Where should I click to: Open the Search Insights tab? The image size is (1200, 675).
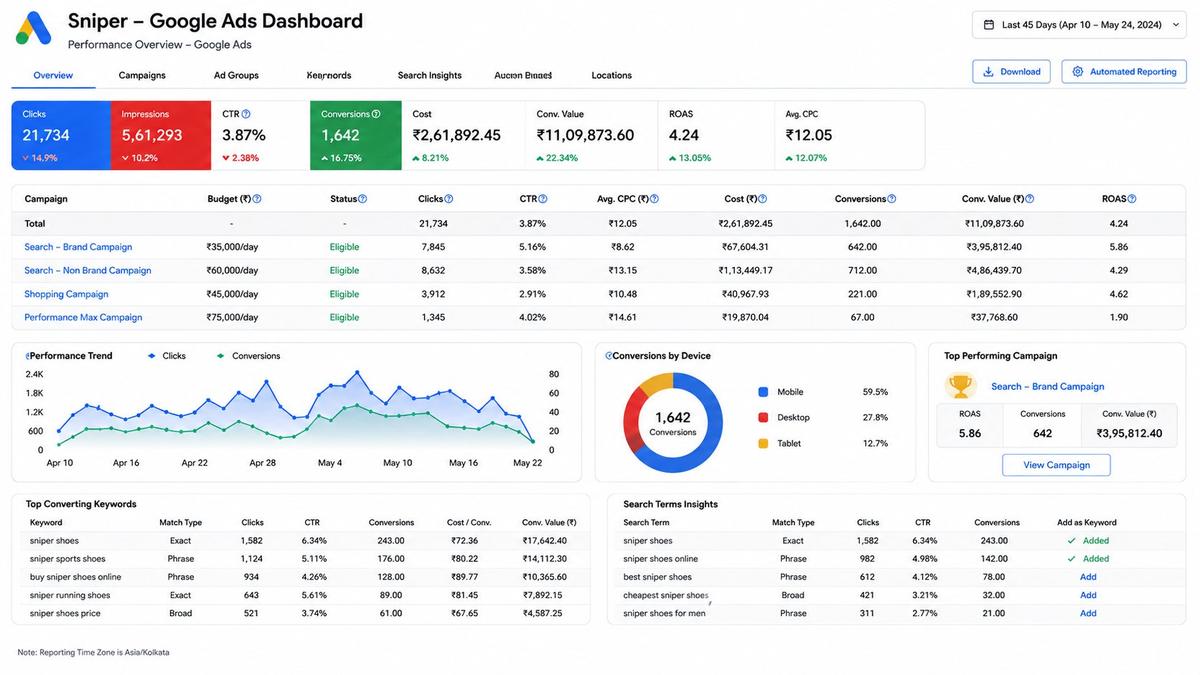click(430, 75)
